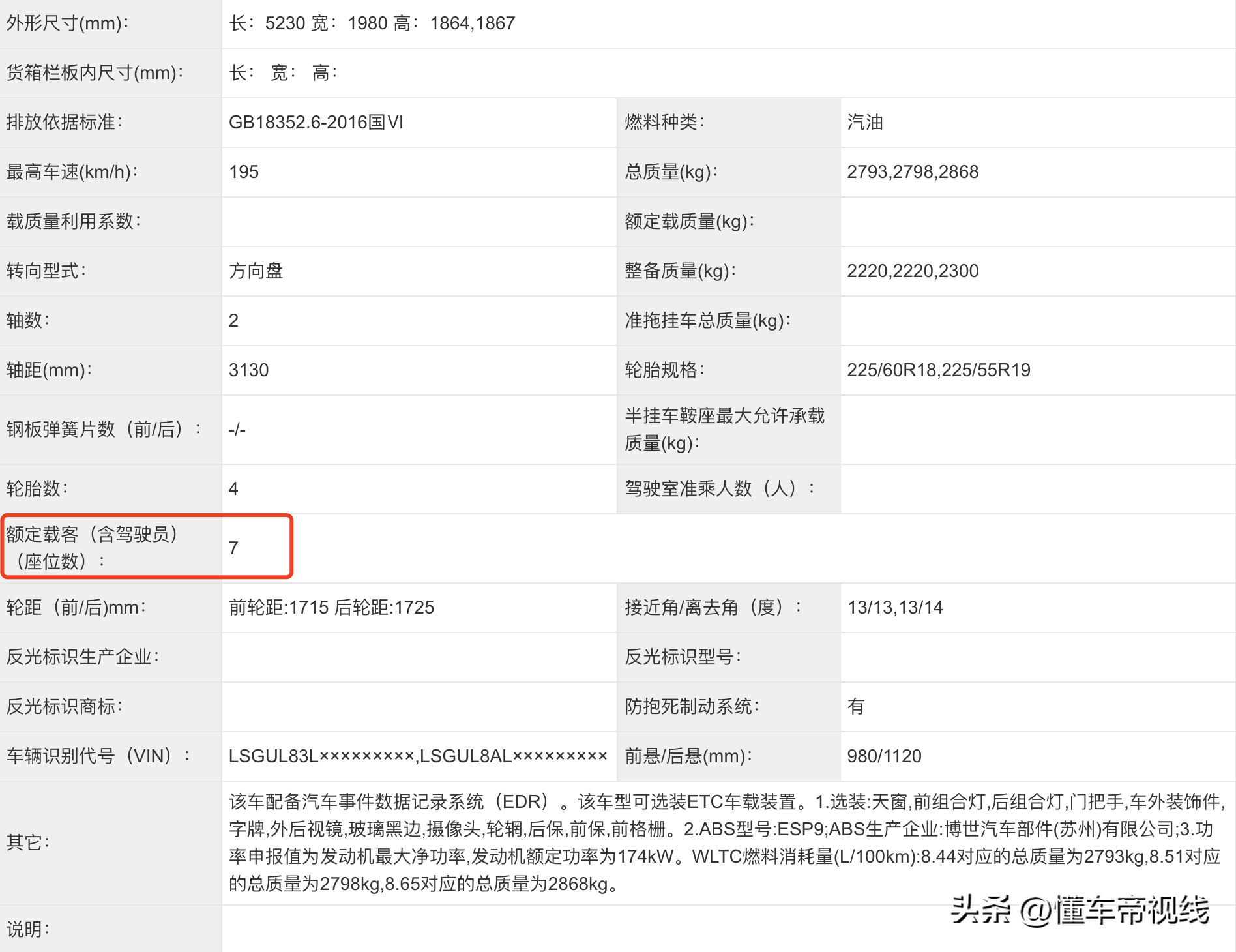Select the 前悬/后悬(mm) label
Viewport: 1236px width, 952px height.
click(x=688, y=756)
